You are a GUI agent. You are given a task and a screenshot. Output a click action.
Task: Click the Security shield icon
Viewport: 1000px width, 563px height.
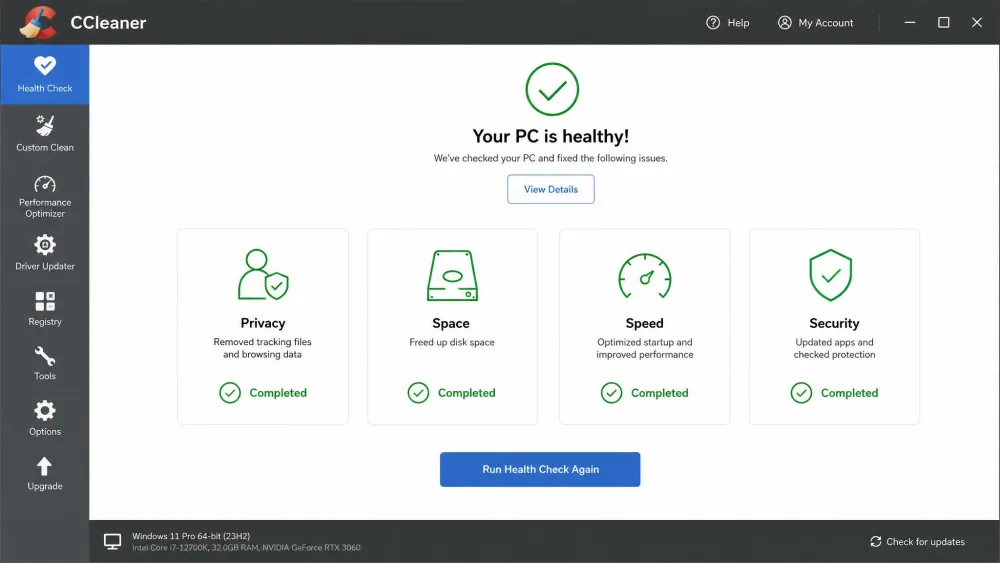[x=830, y=275]
